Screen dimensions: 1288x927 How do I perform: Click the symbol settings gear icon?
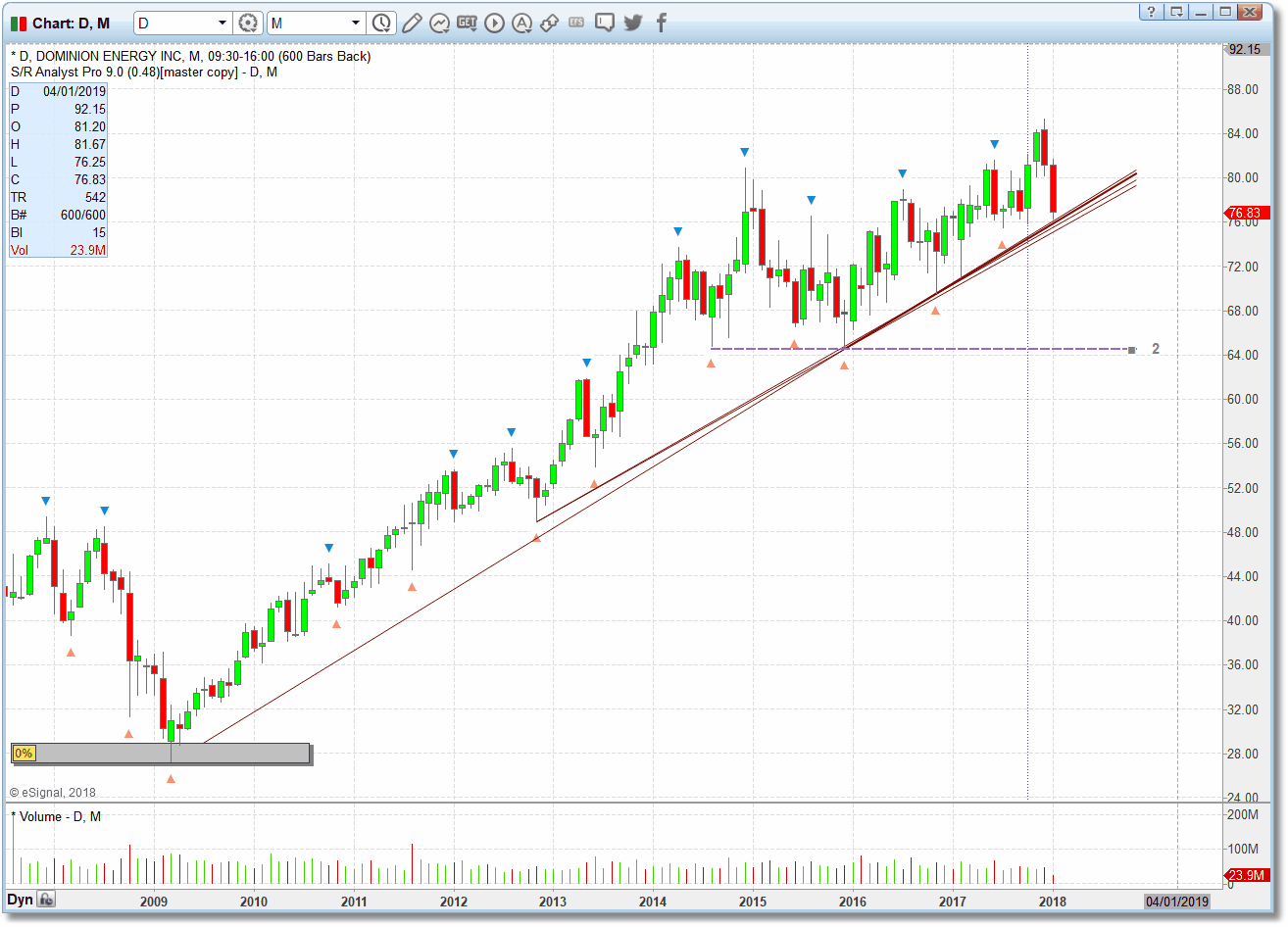point(248,23)
